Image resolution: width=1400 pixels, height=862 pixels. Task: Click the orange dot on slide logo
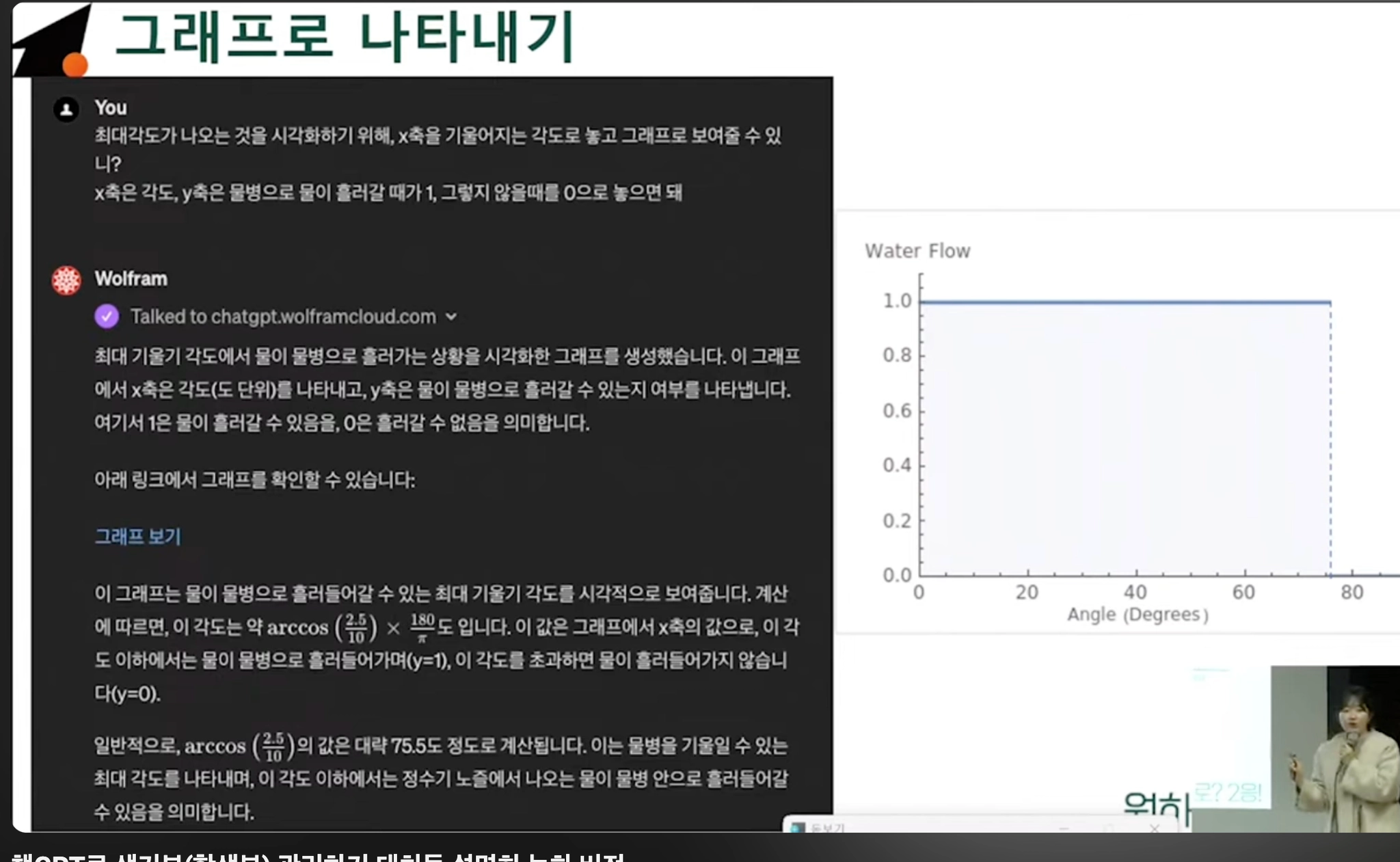(75, 65)
